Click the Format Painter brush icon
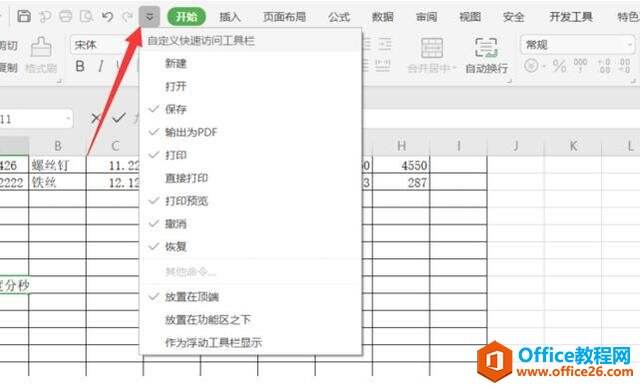This screenshot has height=389, width=640. pos(41,47)
